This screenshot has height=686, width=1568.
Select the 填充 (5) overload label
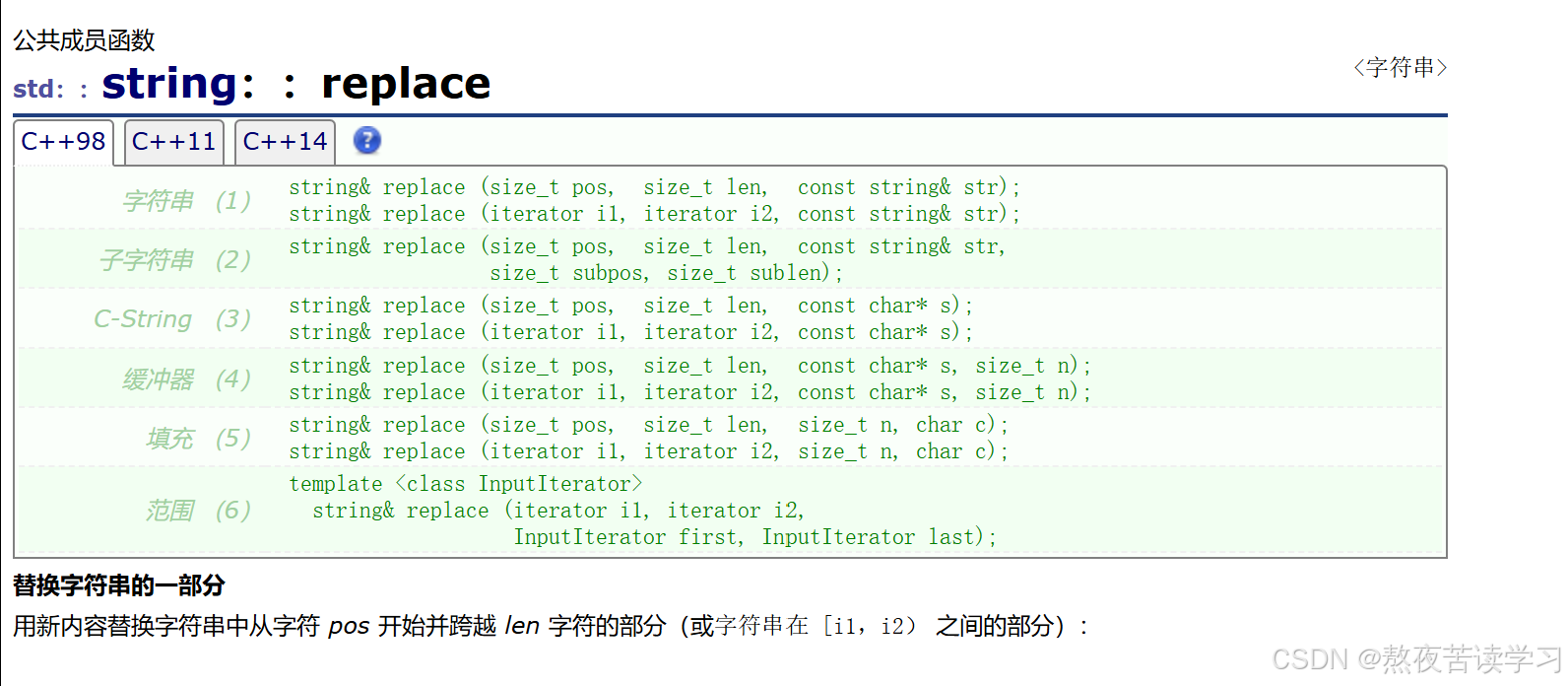199,439
